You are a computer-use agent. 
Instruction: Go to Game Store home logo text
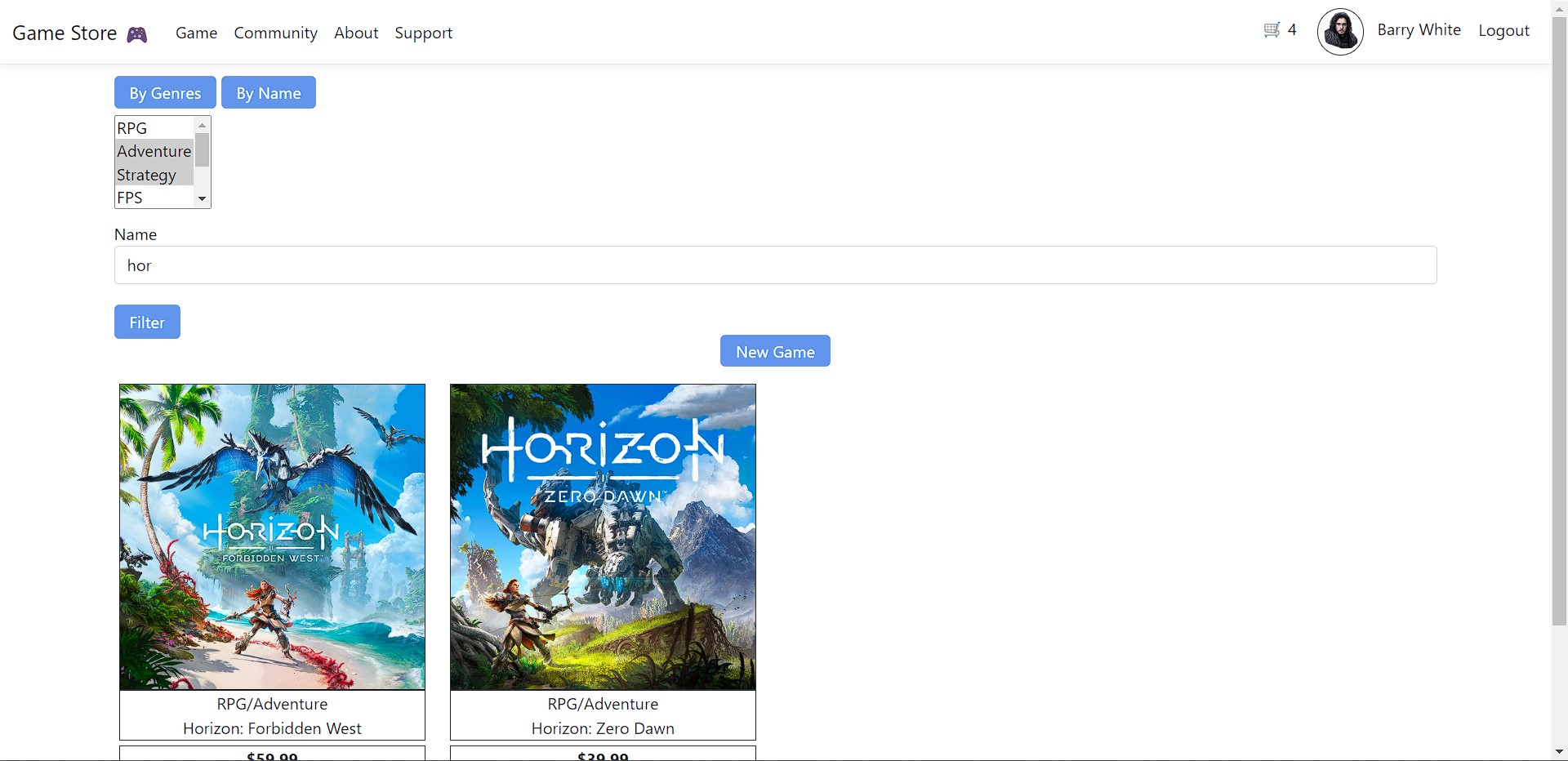coord(65,33)
